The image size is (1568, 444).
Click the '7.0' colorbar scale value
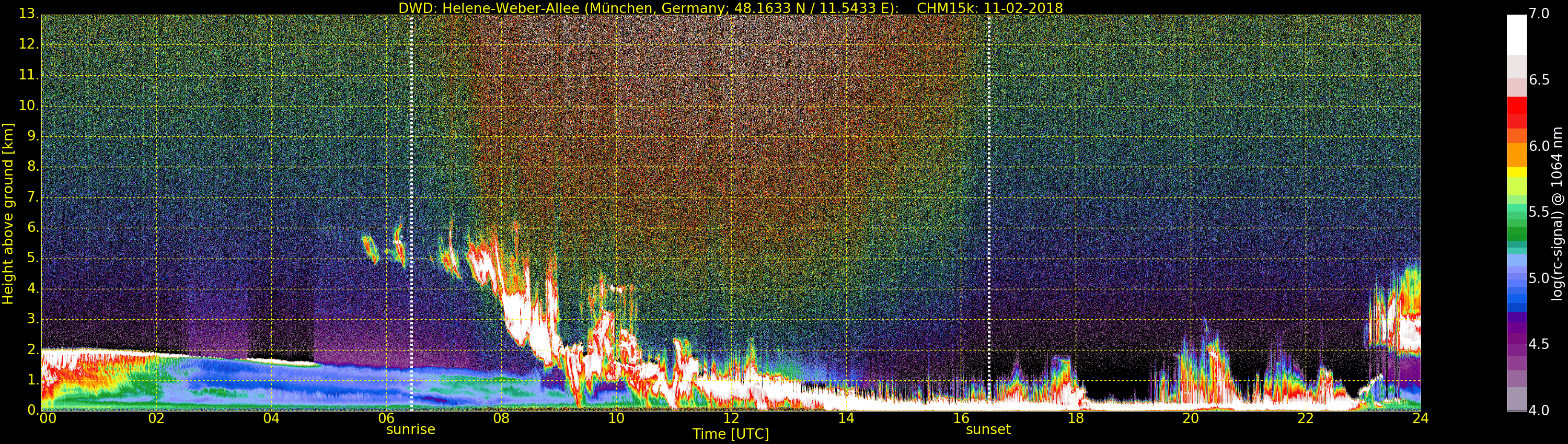[x=1539, y=14]
